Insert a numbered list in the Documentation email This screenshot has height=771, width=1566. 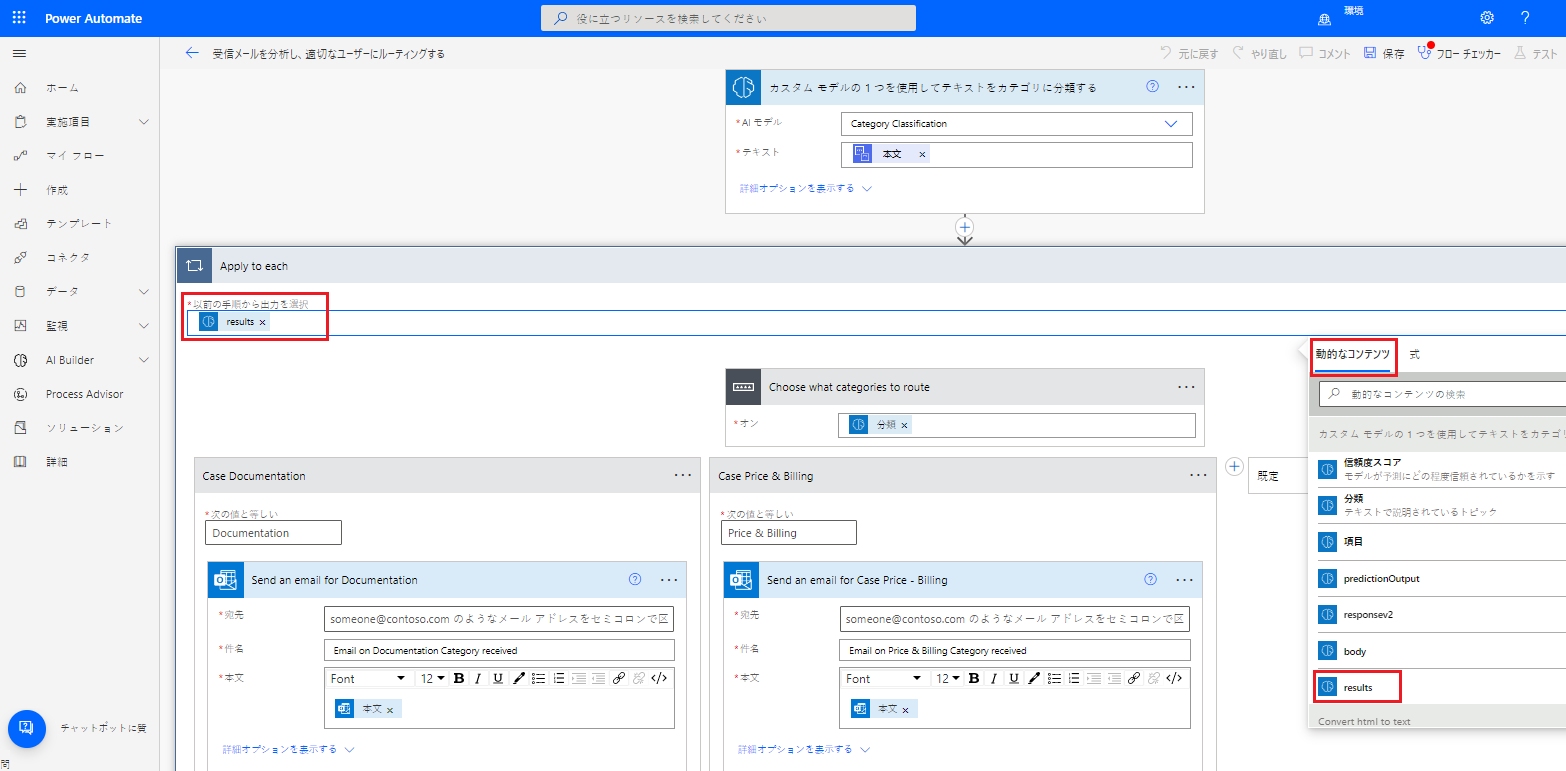559,679
